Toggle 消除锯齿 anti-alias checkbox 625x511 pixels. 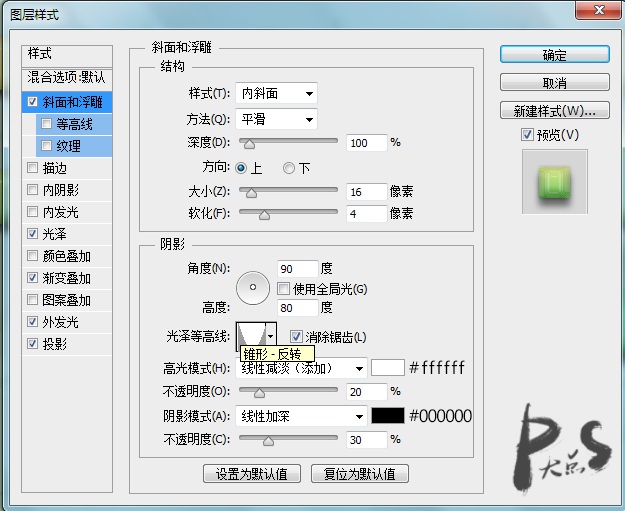point(296,337)
